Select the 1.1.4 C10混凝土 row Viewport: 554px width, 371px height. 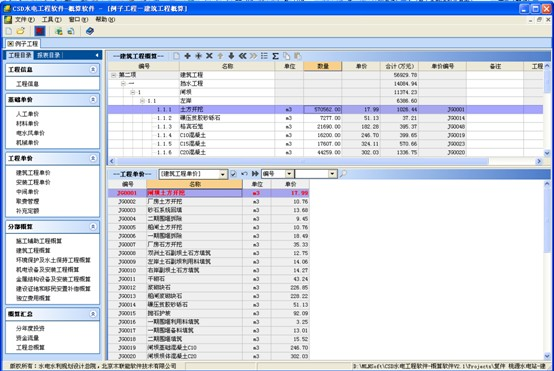coord(325,135)
